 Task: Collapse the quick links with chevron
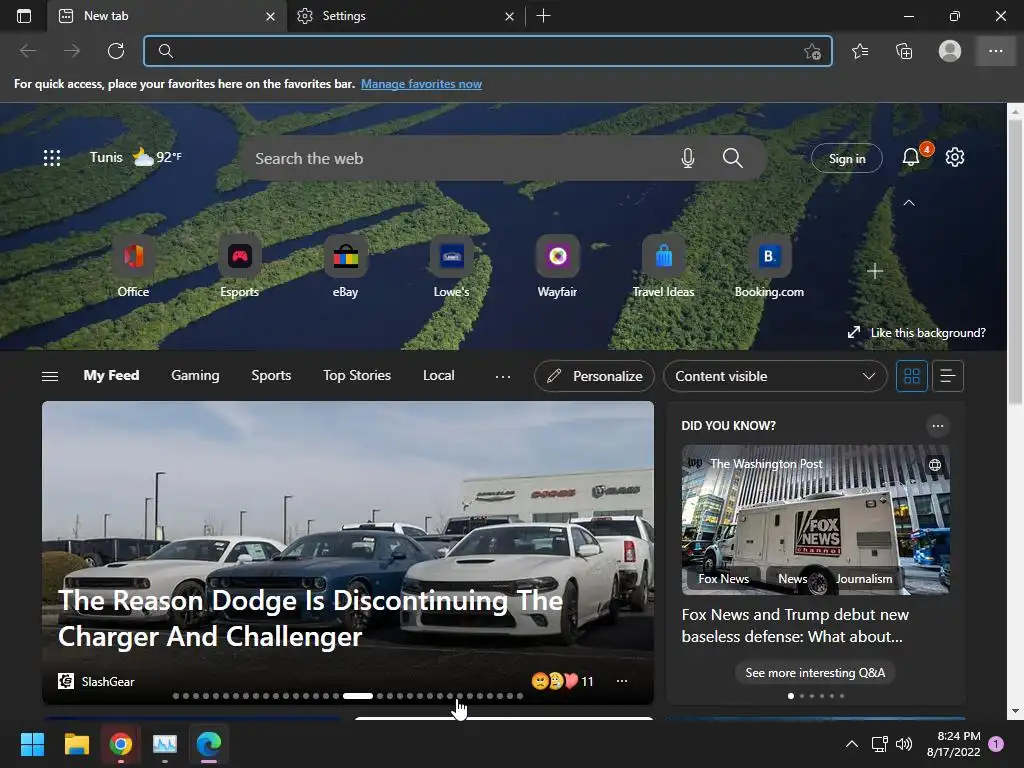[909, 203]
